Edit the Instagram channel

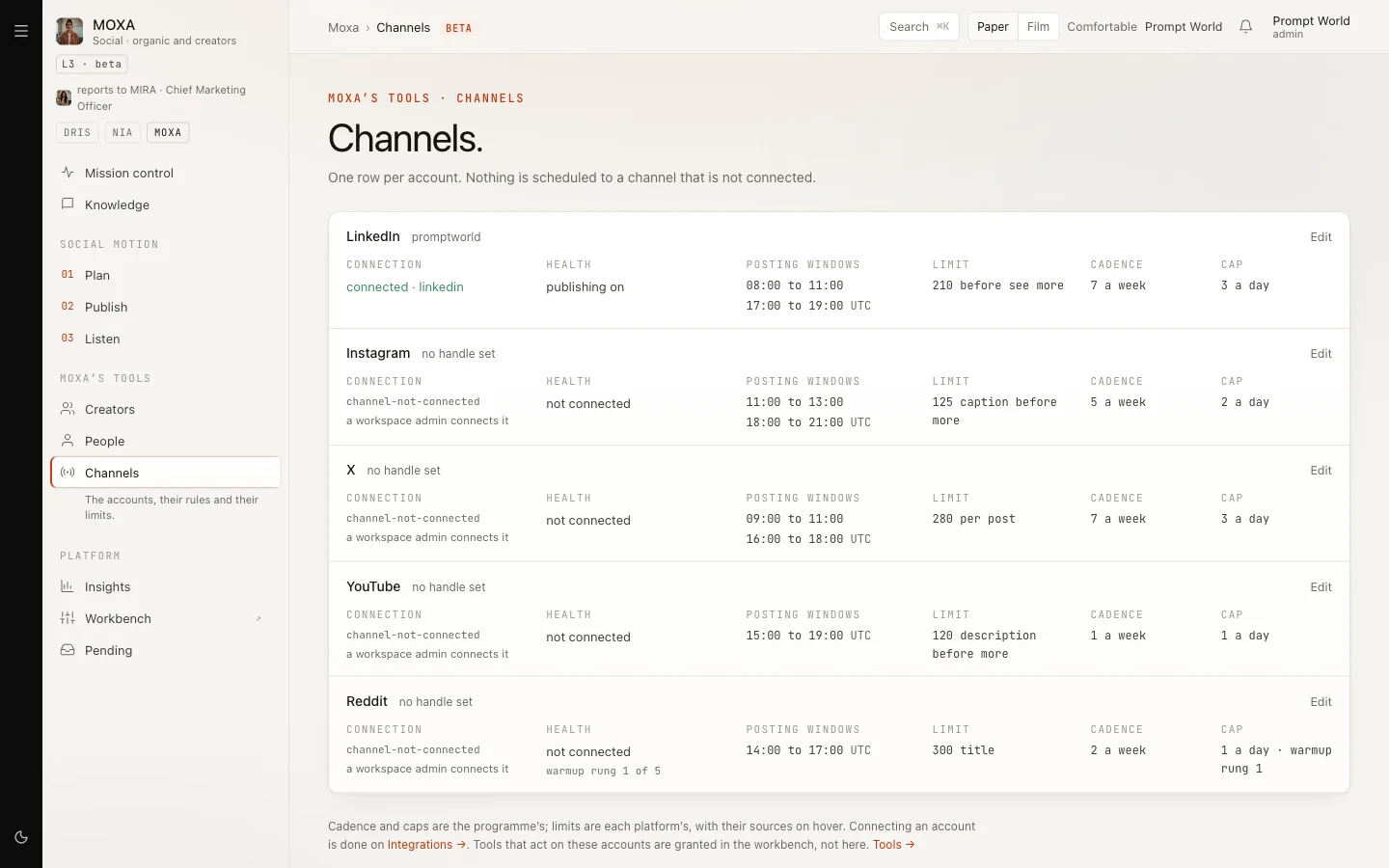[x=1321, y=354]
